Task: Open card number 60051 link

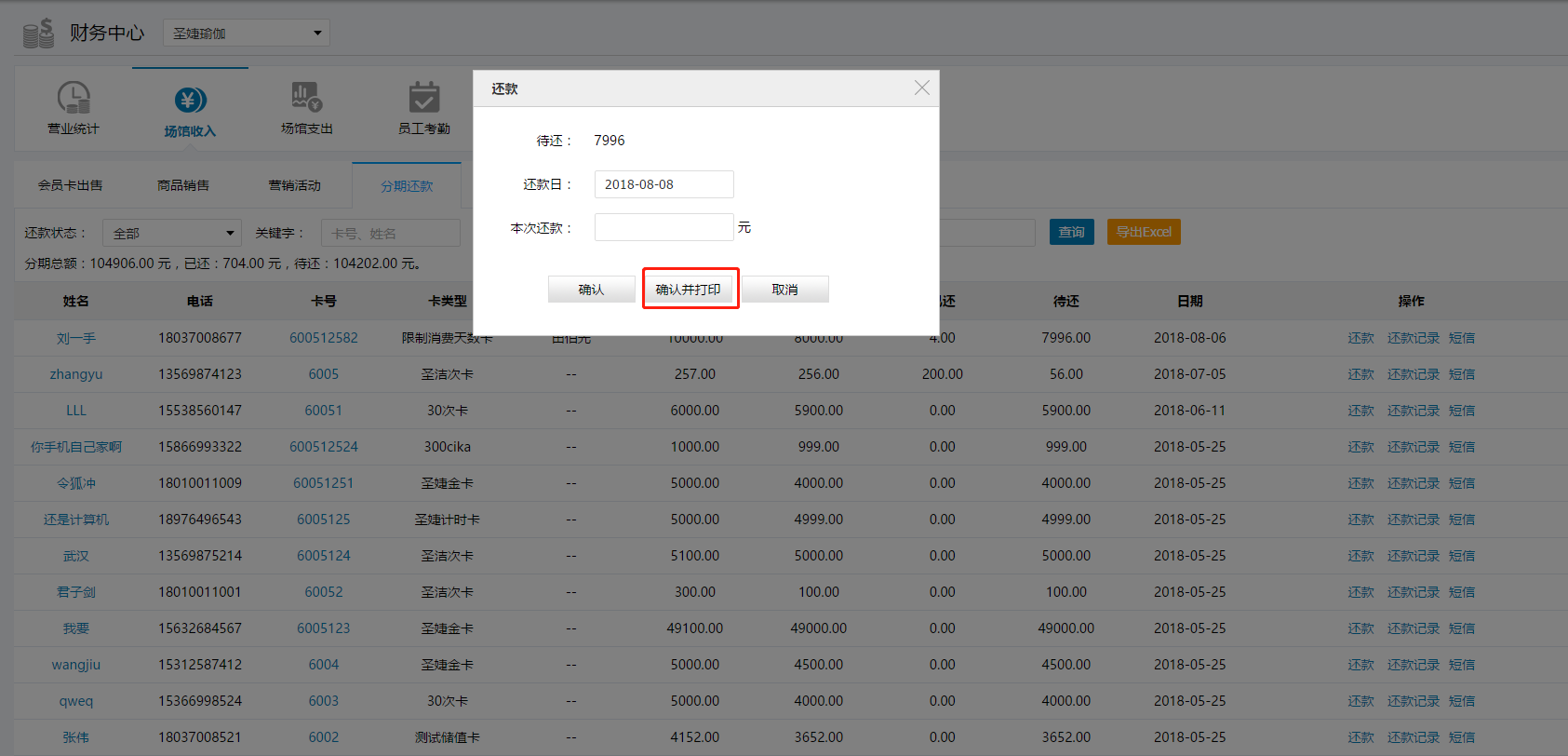Action: [324, 411]
